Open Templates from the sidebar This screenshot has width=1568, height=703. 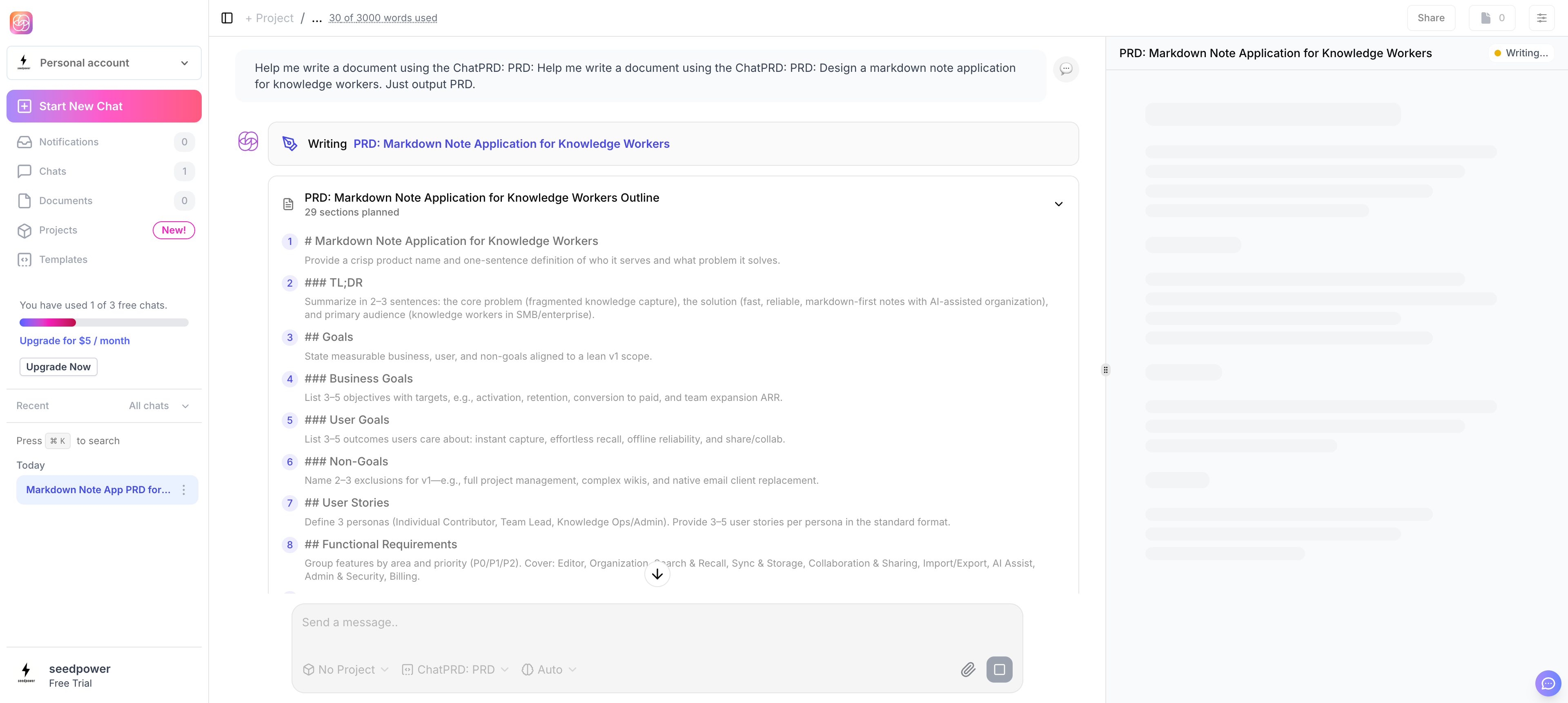[x=63, y=259]
